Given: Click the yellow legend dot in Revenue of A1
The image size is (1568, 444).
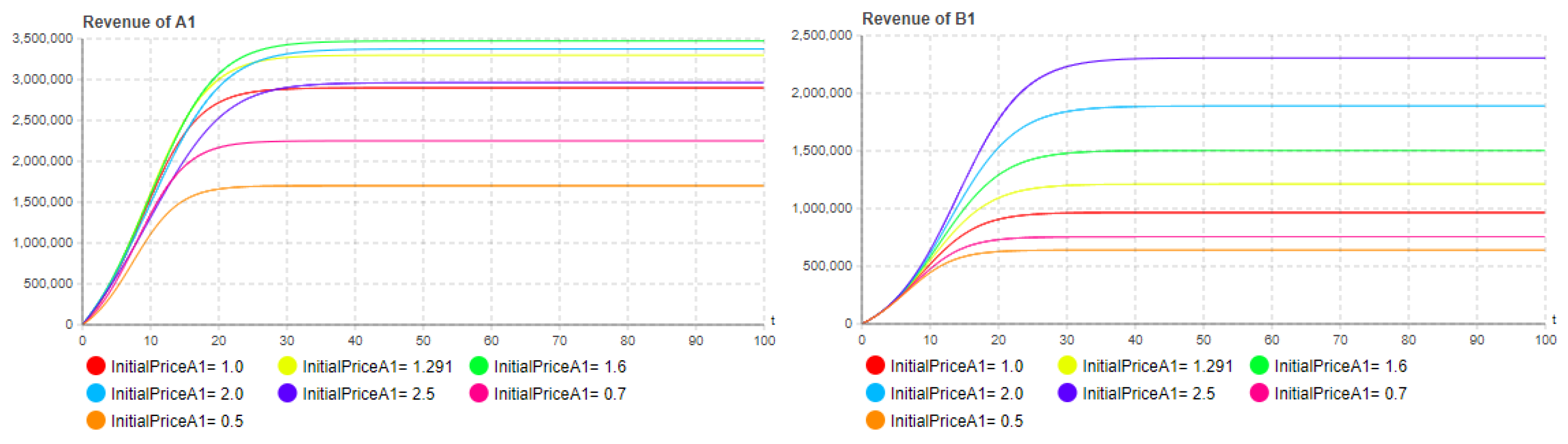Looking at the screenshot, I should coord(287,366).
